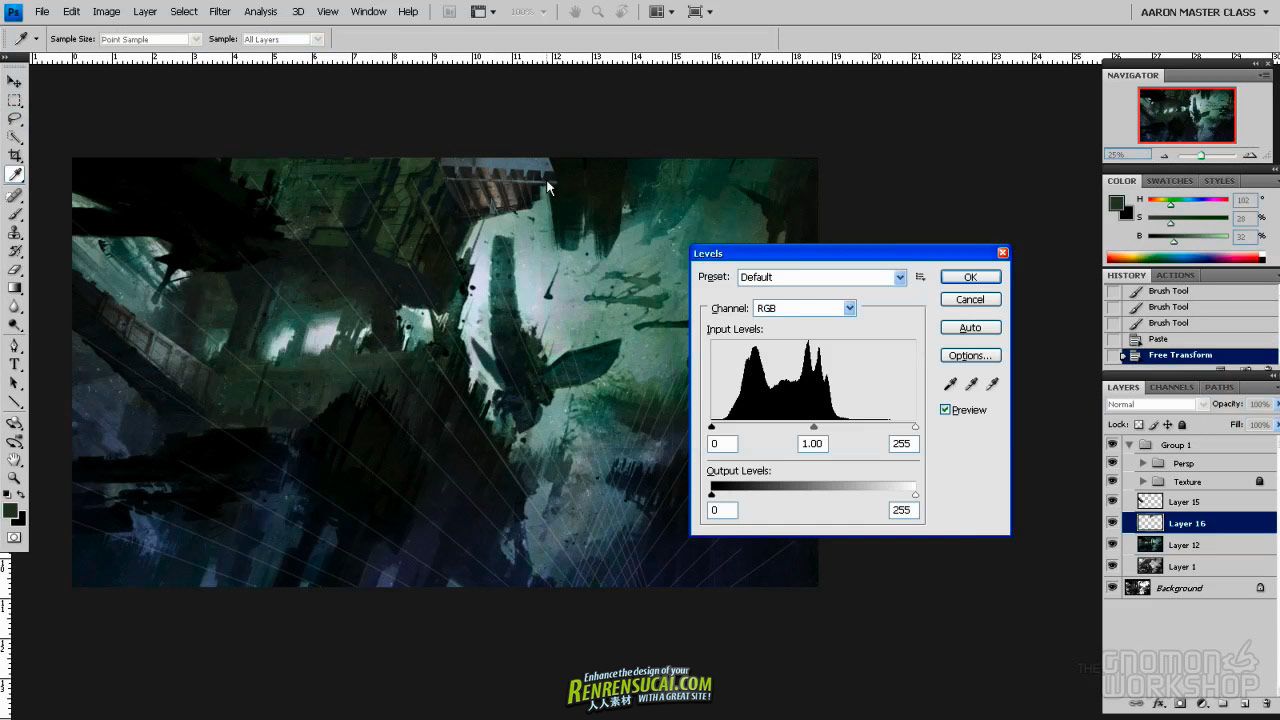The width and height of the screenshot is (1280, 720).
Task: Uncheck the Preview checkbox in Levels
Action: click(945, 410)
